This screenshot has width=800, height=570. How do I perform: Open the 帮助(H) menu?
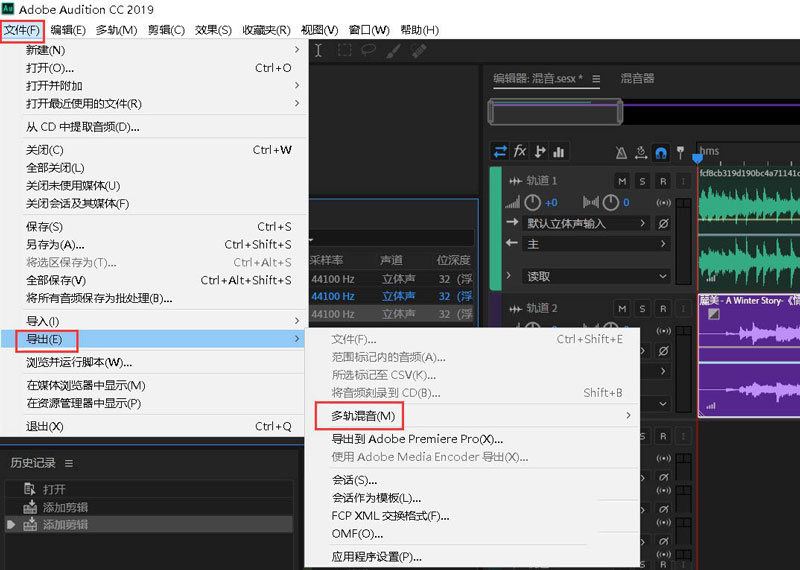[x=419, y=30]
